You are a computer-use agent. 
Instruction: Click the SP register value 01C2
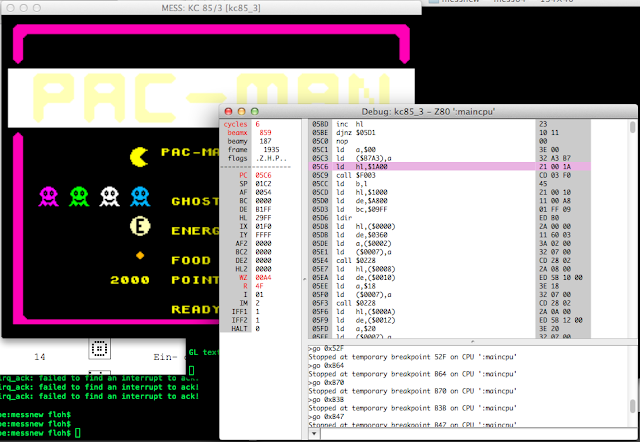tap(263, 184)
